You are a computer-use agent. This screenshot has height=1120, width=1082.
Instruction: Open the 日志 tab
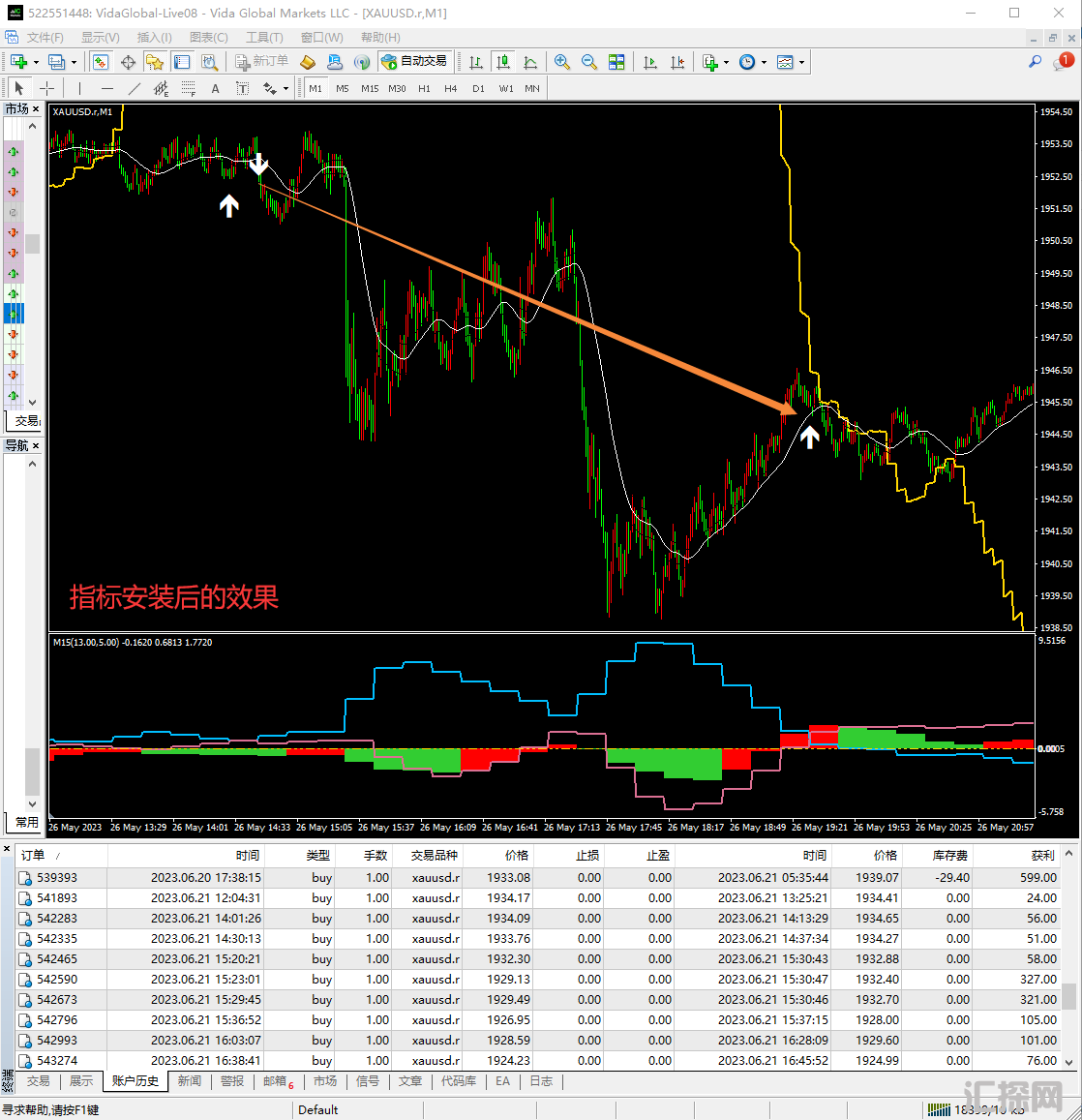541,1080
